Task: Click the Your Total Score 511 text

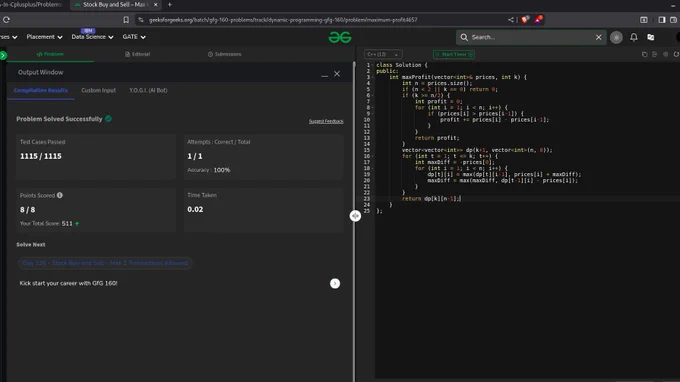Action: pyautogui.click(x=46, y=224)
